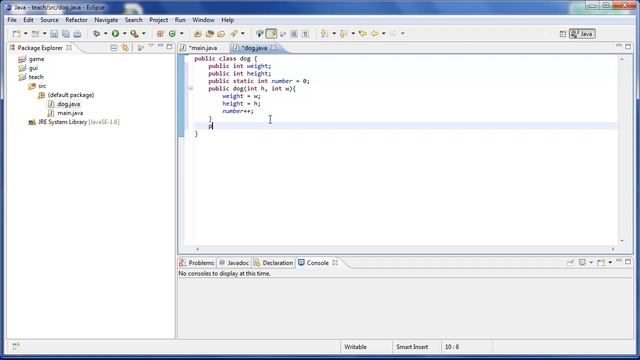Click the New file wizard icon
The height and width of the screenshot is (360, 640).
click(16, 34)
